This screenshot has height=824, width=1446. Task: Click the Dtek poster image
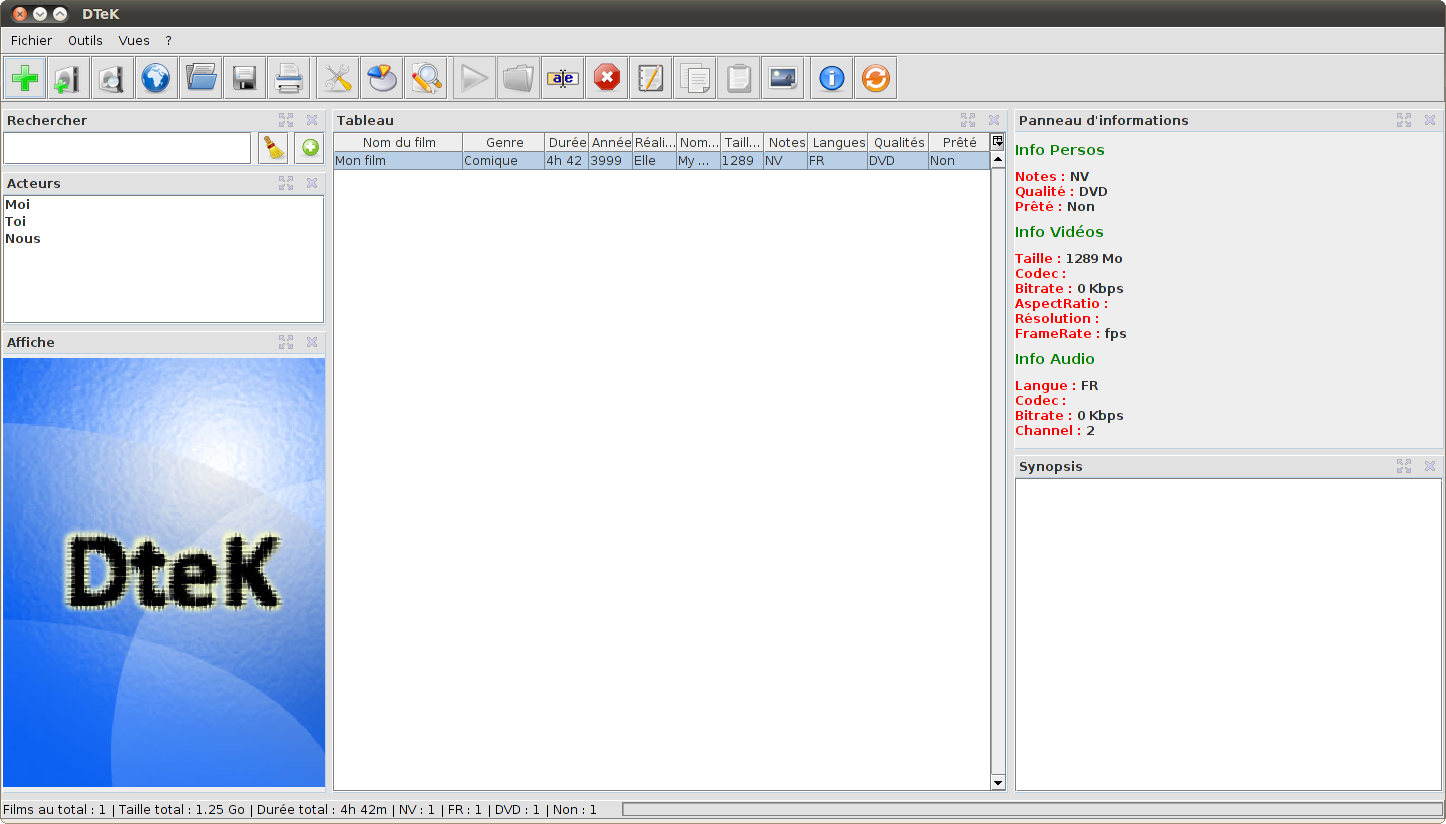pos(164,572)
